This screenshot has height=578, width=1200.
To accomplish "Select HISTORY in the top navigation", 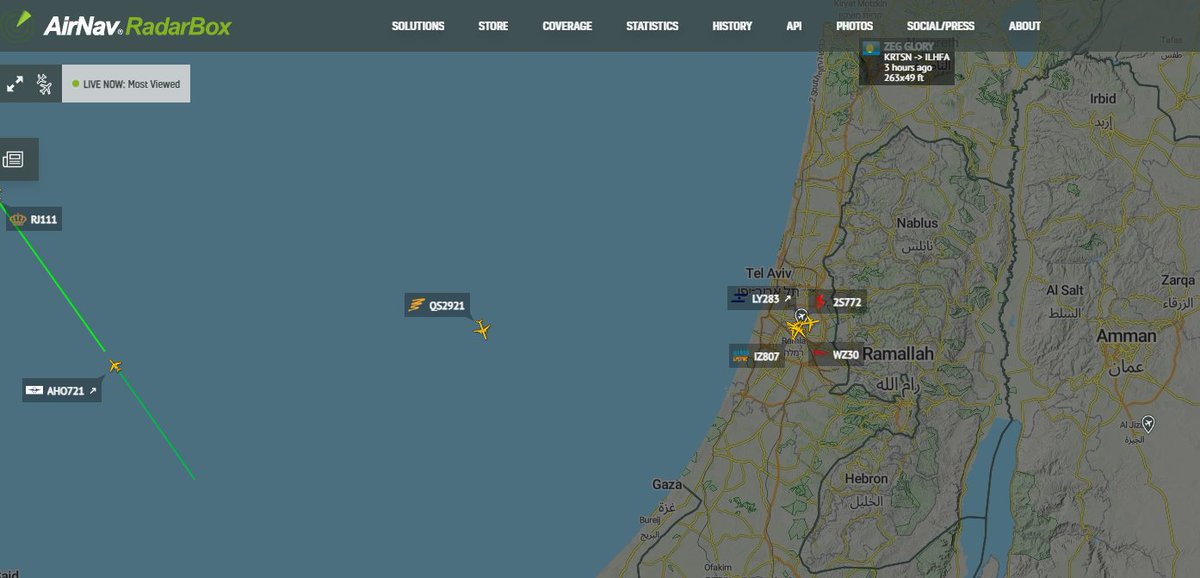I will [x=732, y=26].
